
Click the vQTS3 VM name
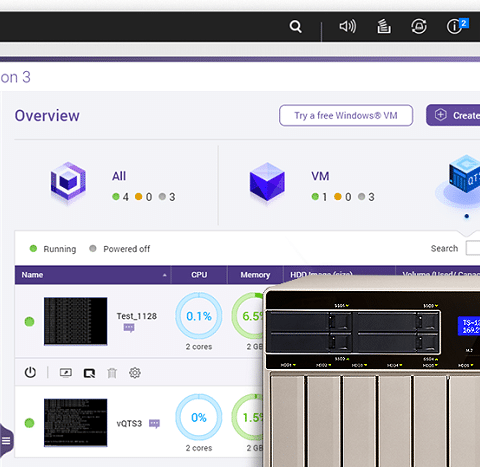click(129, 424)
